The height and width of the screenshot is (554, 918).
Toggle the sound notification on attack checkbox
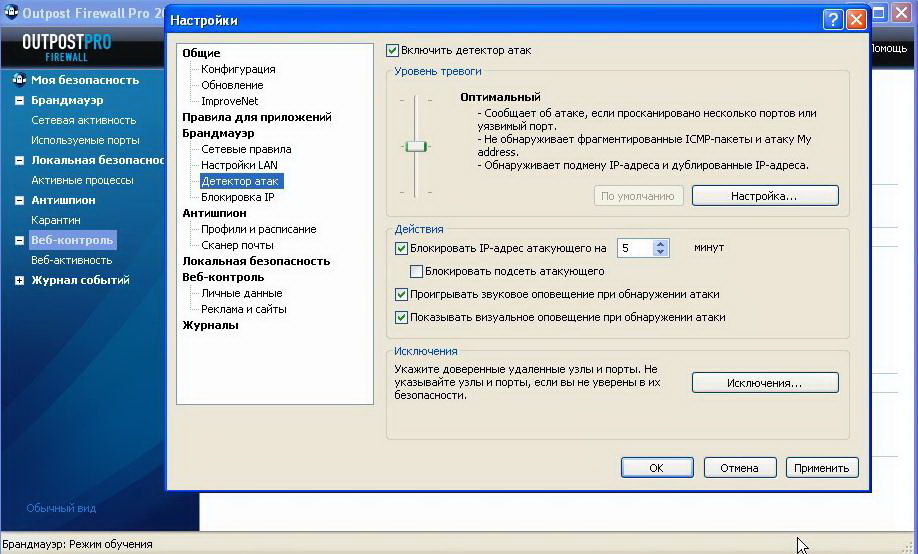(402, 295)
